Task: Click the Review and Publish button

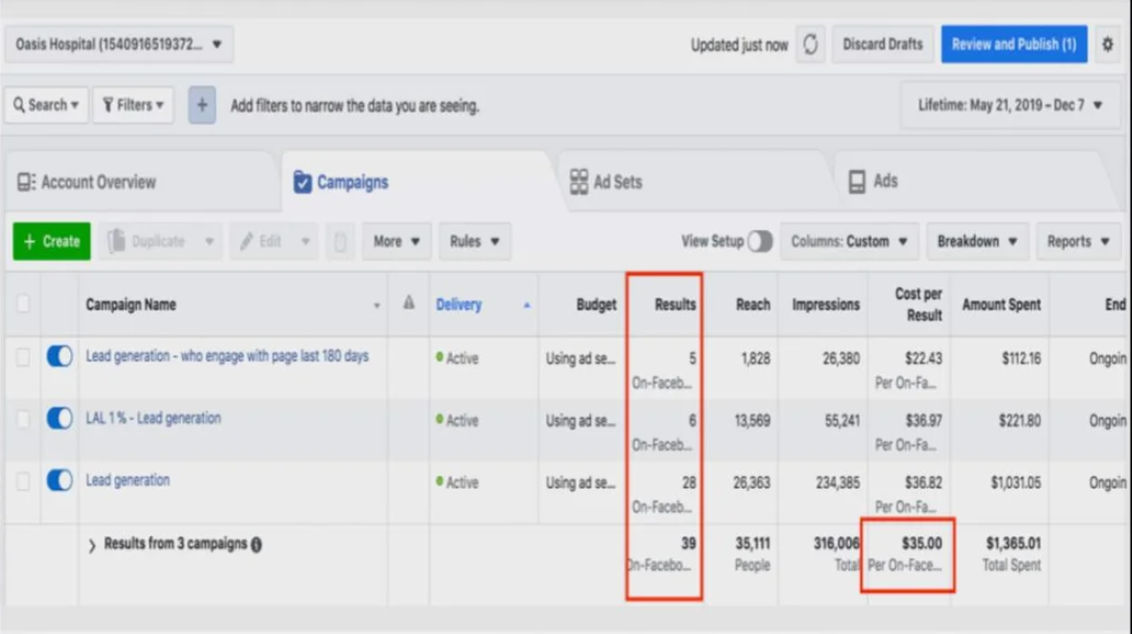Action: coord(1013,45)
